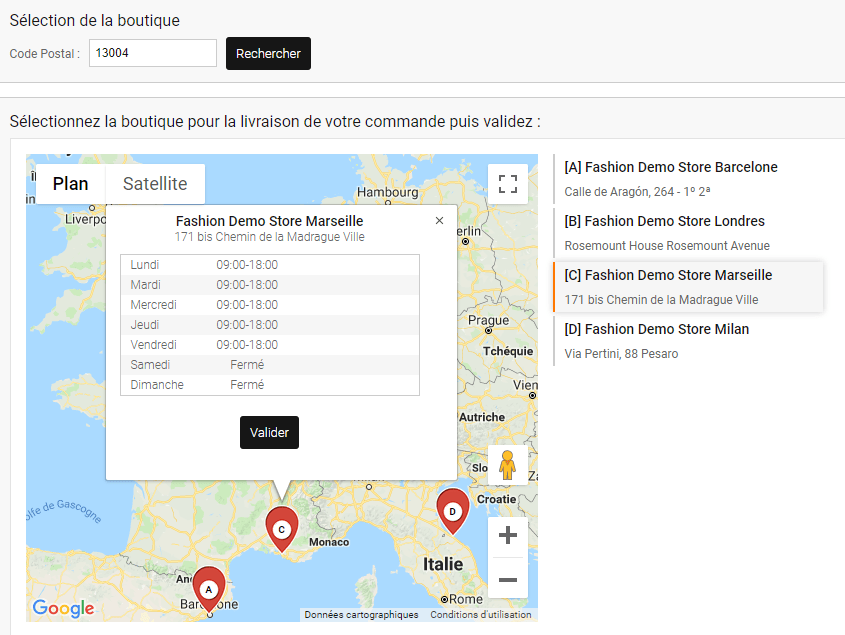Click the Hambourg label on the map
The image size is (845, 635).
click(x=387, y=192)
